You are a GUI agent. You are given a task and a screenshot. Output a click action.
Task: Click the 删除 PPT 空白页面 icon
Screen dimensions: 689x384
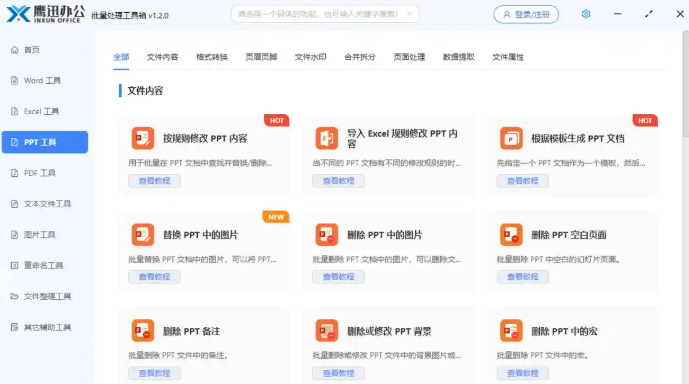[x=511, y=235]
